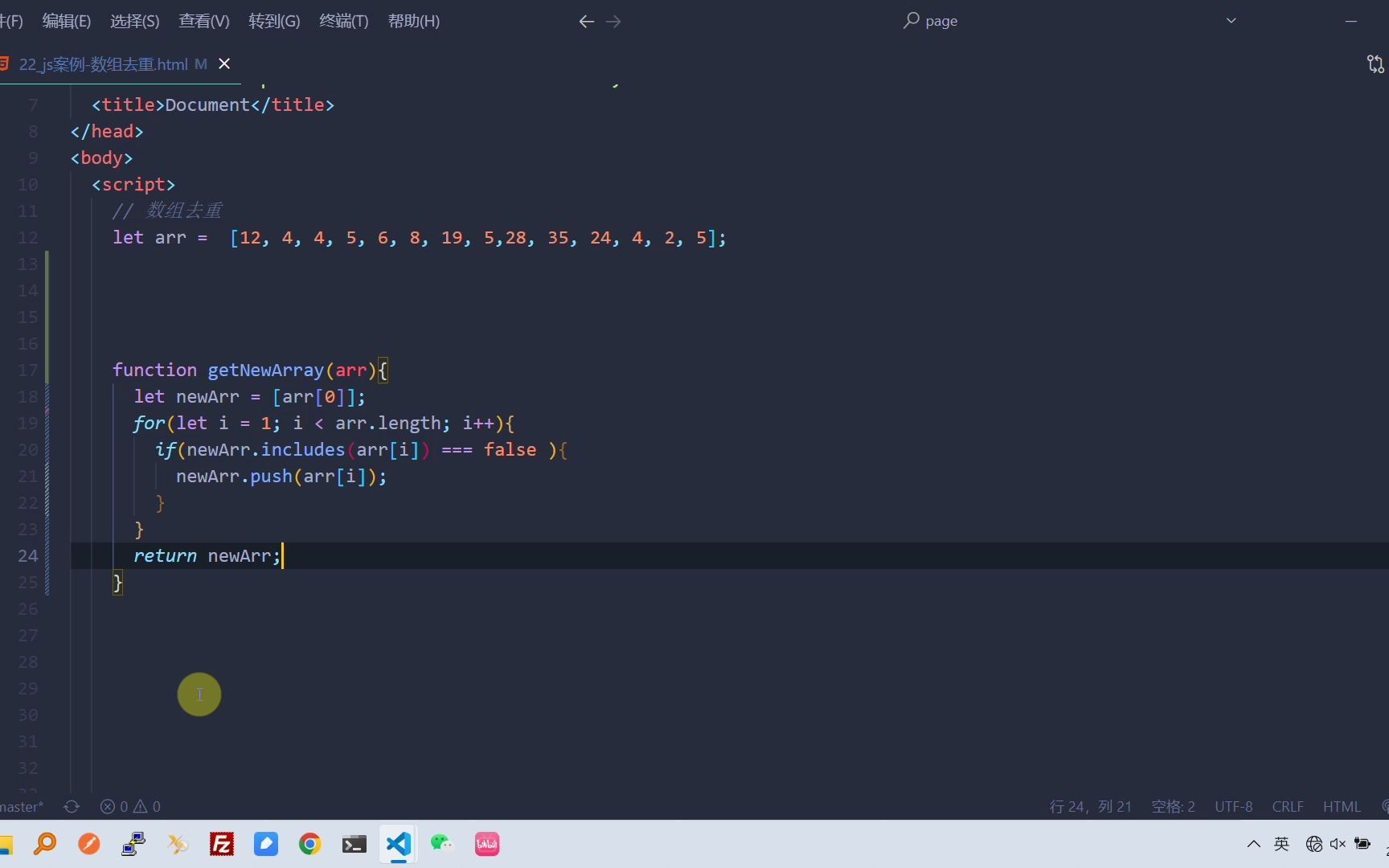Image resolution: width=1389 pixels, height=868 pixels.
Task: Open the search magnifier app in taskbar
Action: pos(45,844)
